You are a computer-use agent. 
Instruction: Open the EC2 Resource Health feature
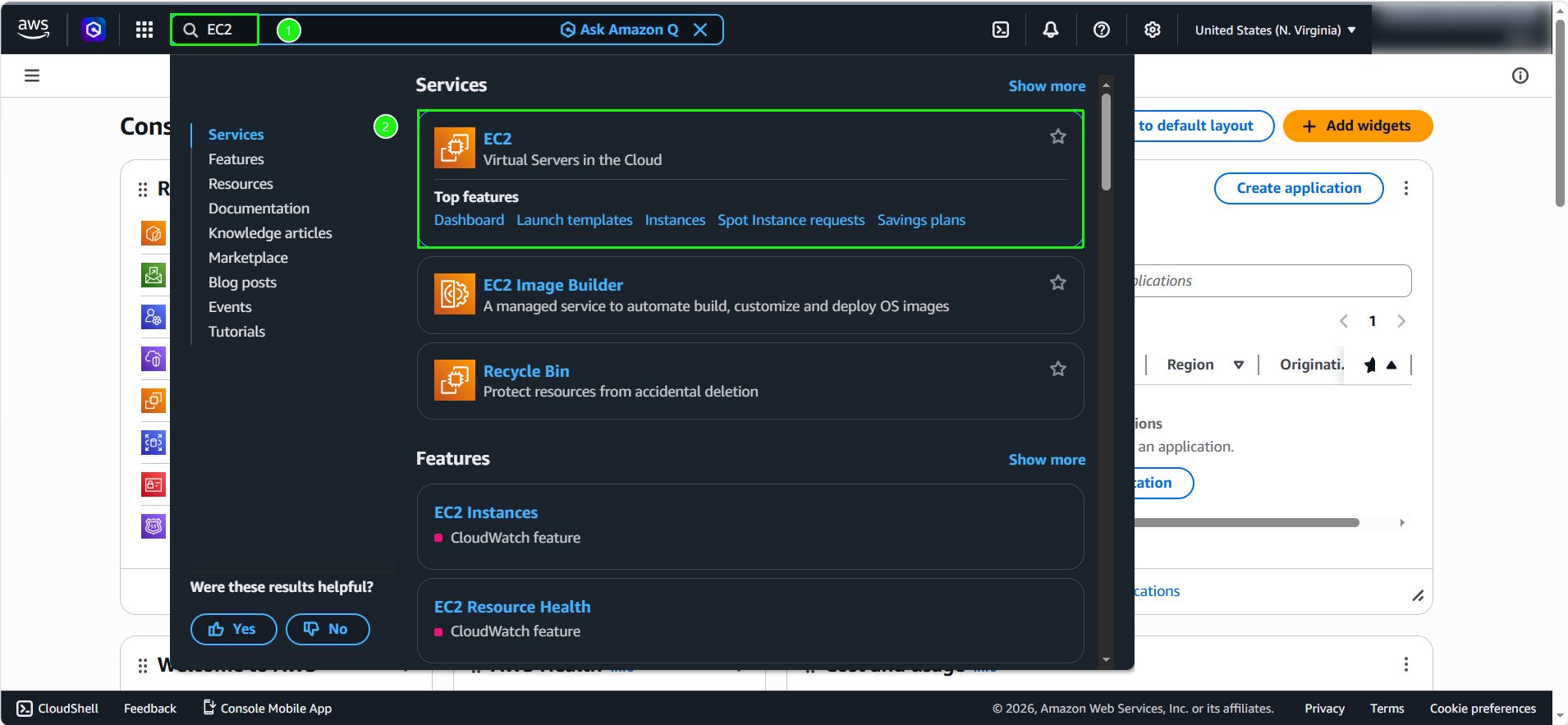tap(512, 607)
